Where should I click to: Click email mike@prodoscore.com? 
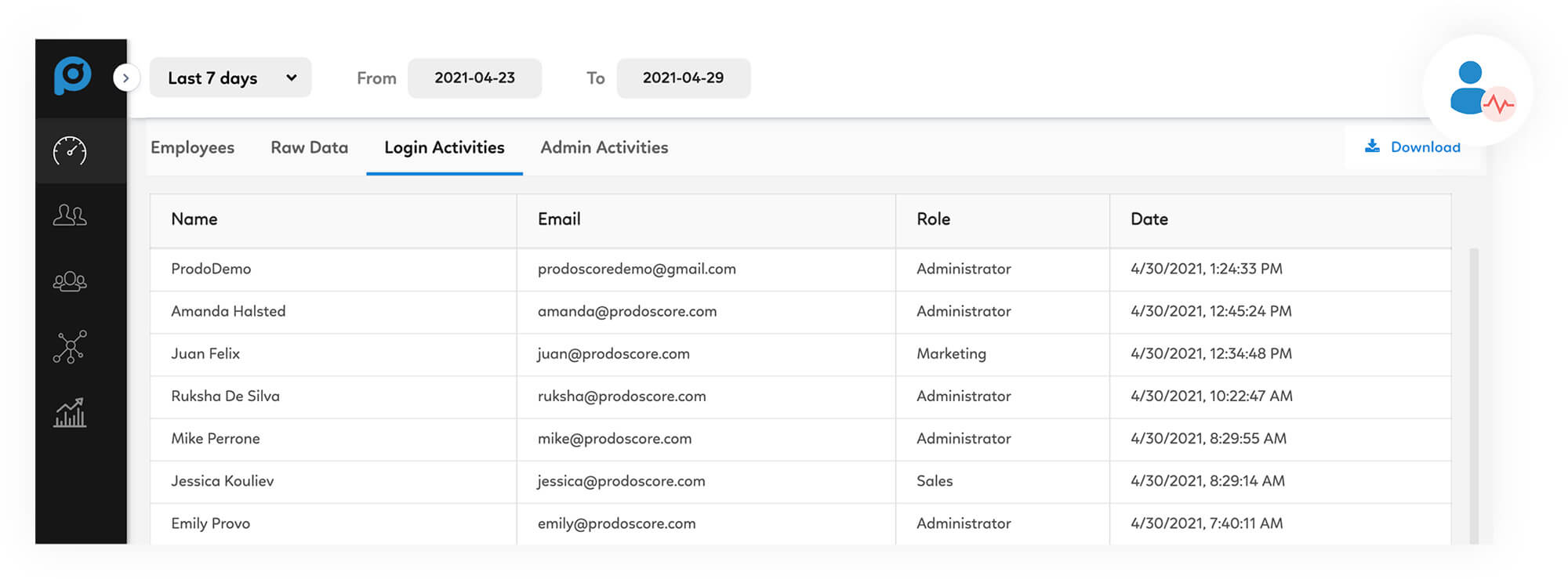pos(615,438)
